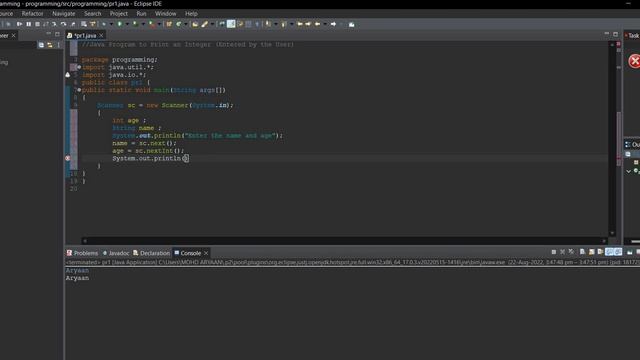Click Collapse All in the explorer panel
The width and height of the screenshot is (640, 360).
point(41,45)
